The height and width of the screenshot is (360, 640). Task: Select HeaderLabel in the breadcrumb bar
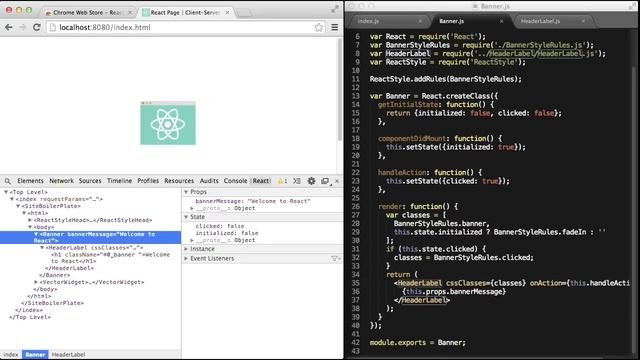point(68,355)
